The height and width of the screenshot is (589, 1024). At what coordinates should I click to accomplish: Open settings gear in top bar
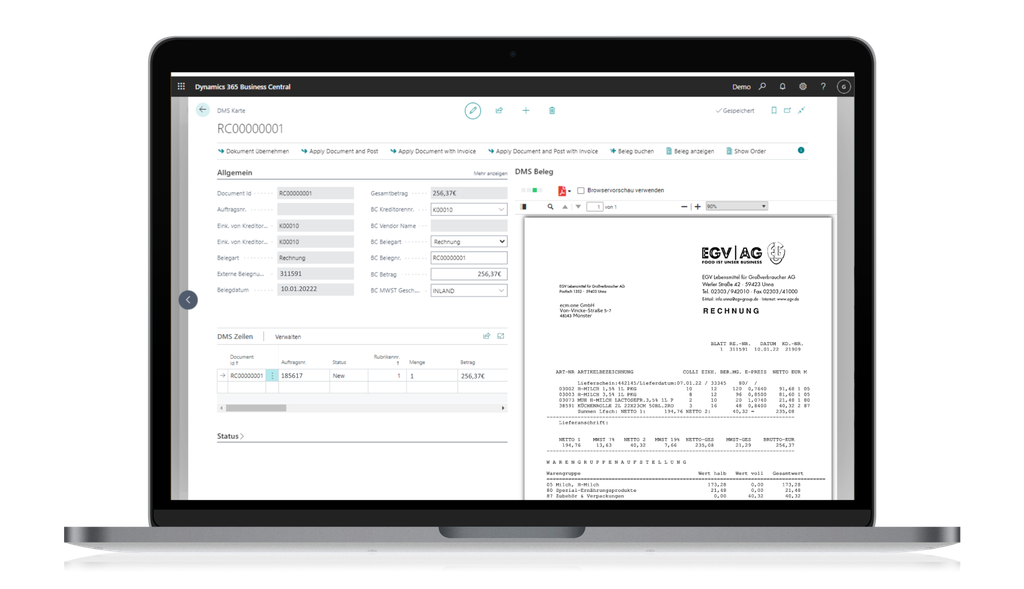coord(803,86)
